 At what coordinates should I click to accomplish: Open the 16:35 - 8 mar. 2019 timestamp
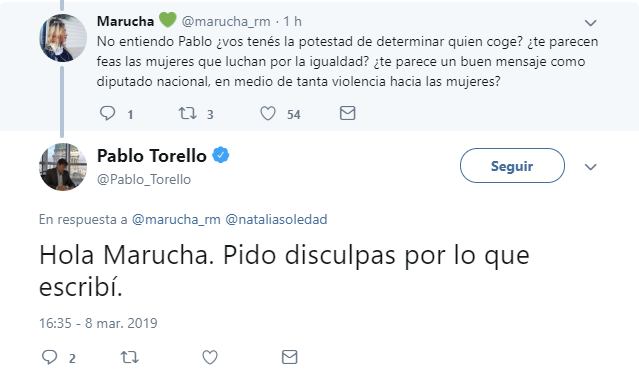[98, 323]
